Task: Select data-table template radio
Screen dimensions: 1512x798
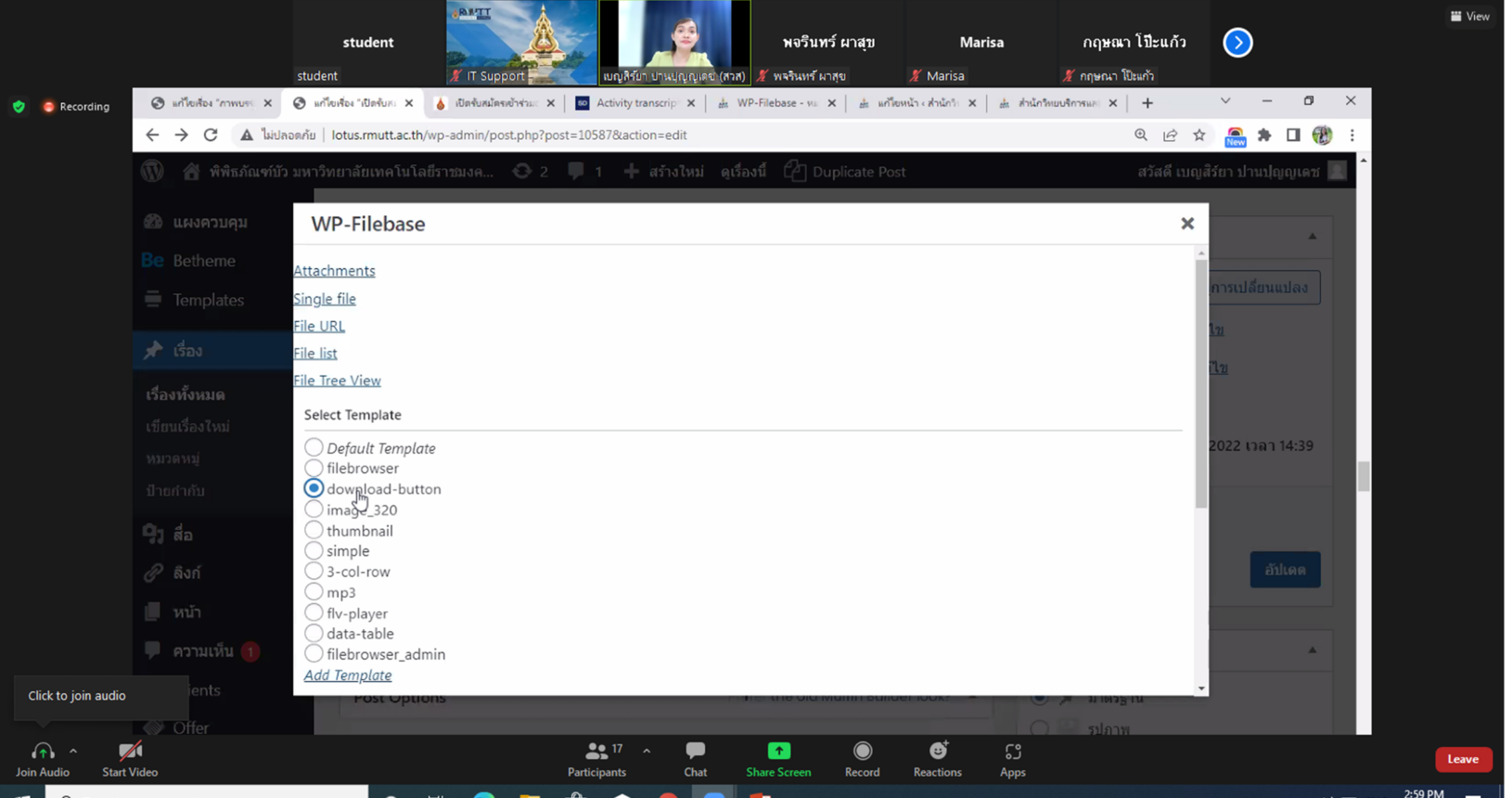Action: [314, 633]
